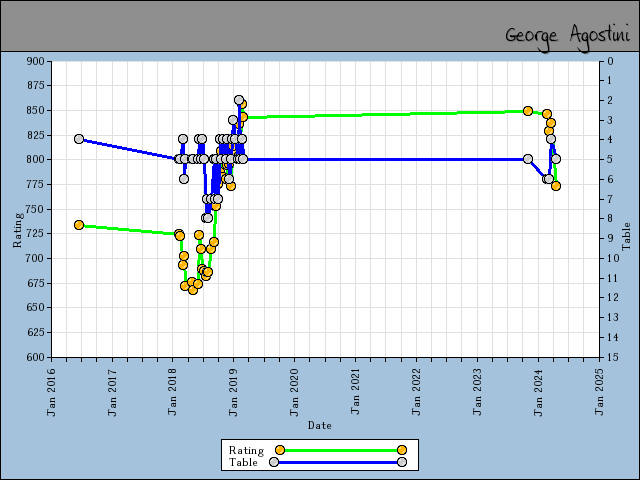Click the 10 table axis value
The width and height of the screenshot is (640, 480).
point(613,258)
